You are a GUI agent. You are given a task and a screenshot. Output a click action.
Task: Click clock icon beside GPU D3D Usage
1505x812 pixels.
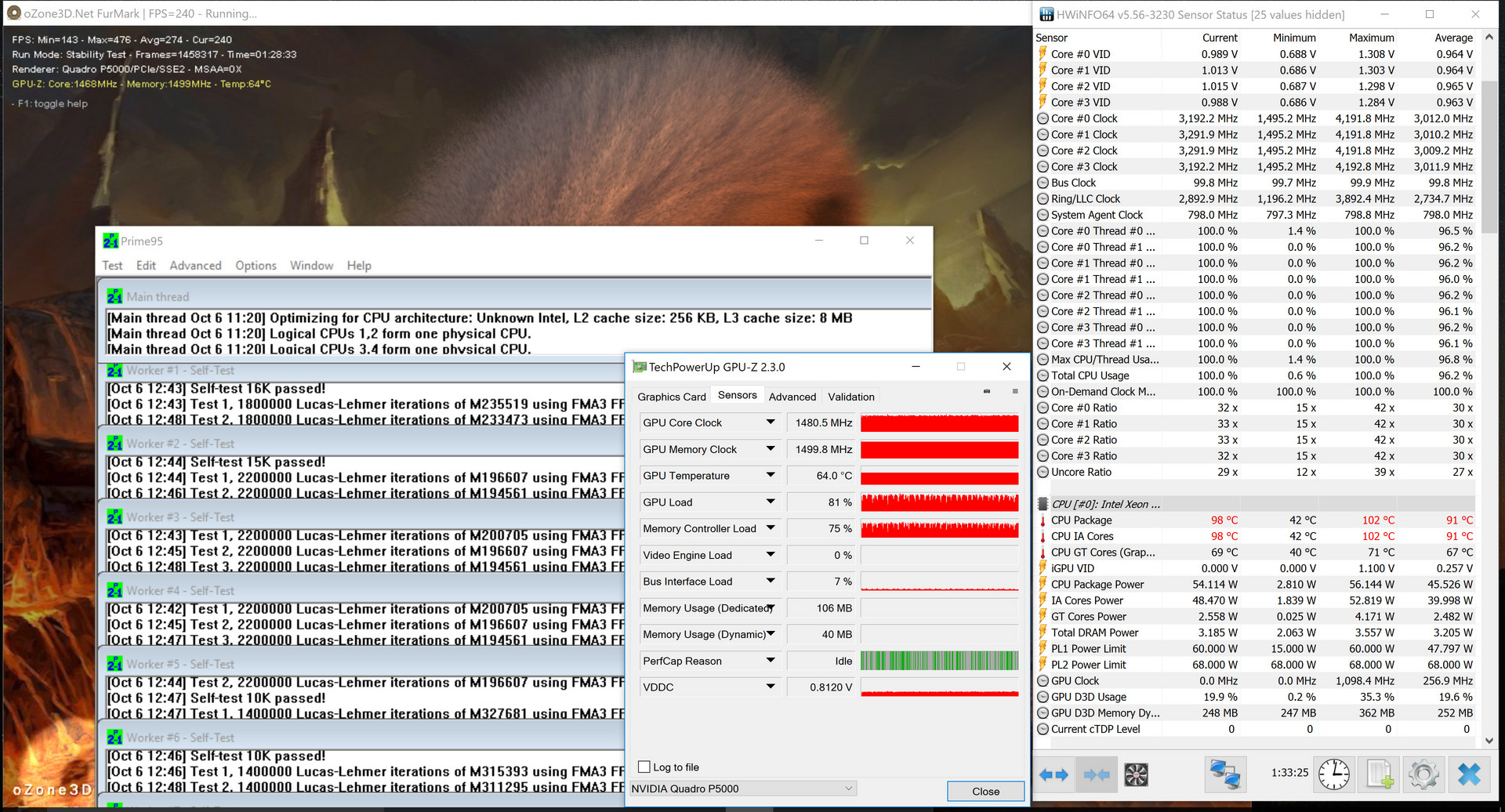1043,697
